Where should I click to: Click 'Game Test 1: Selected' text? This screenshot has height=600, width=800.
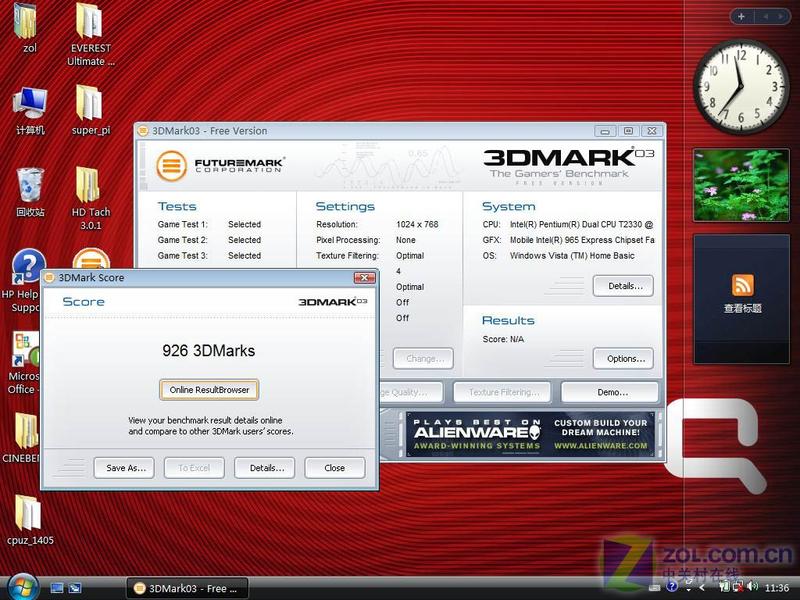coord(209,224)
